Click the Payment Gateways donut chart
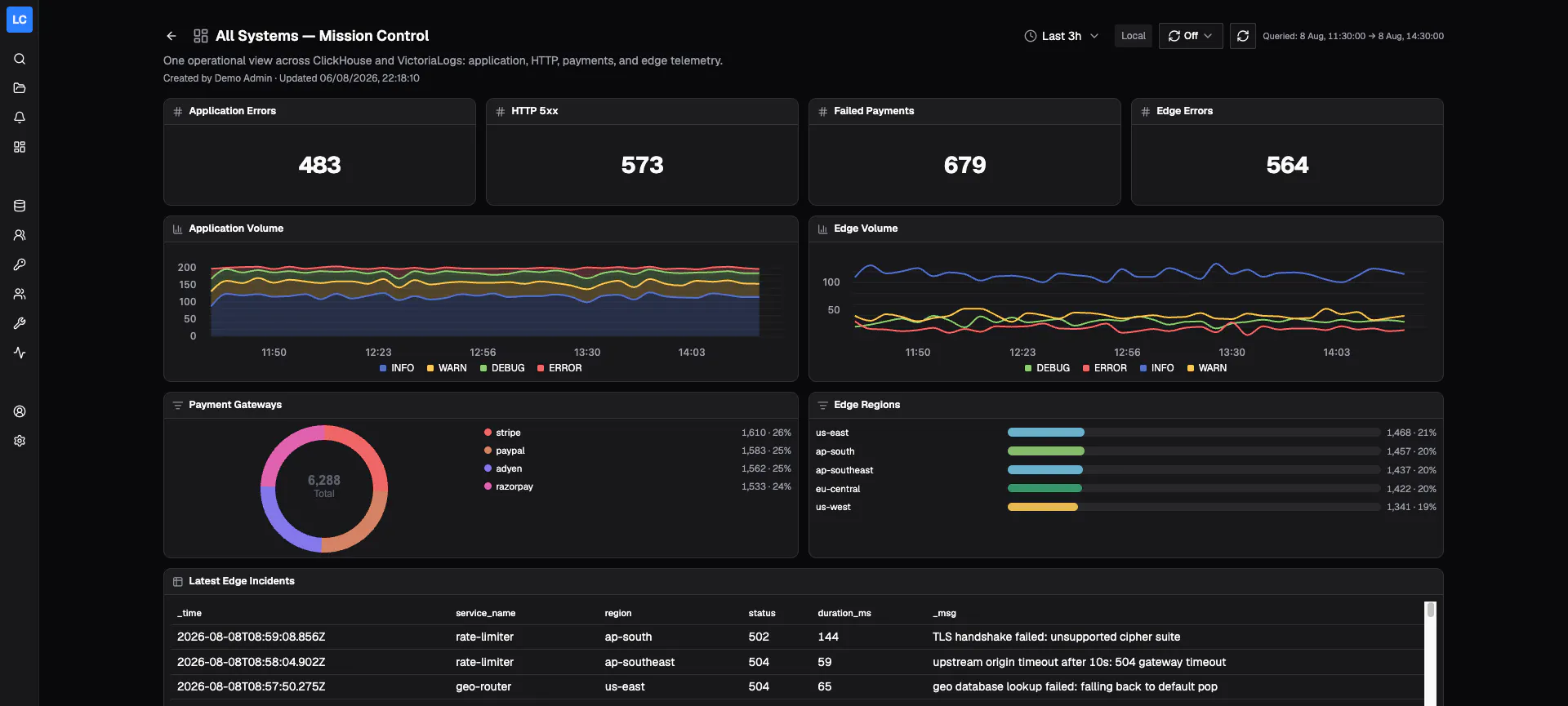 click(x=324, y=488)
